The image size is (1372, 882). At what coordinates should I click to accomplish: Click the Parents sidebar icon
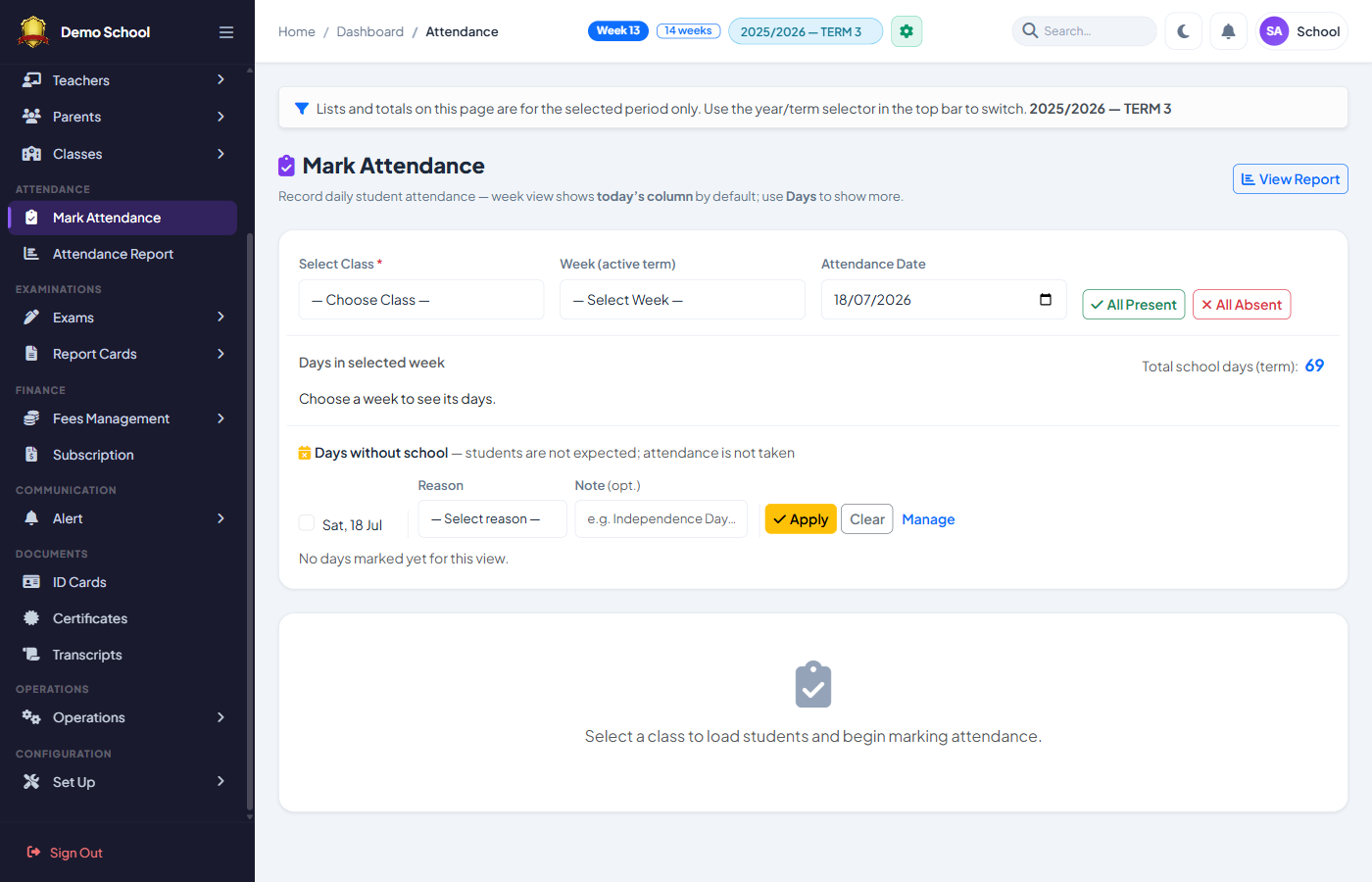tap(32, 117)
